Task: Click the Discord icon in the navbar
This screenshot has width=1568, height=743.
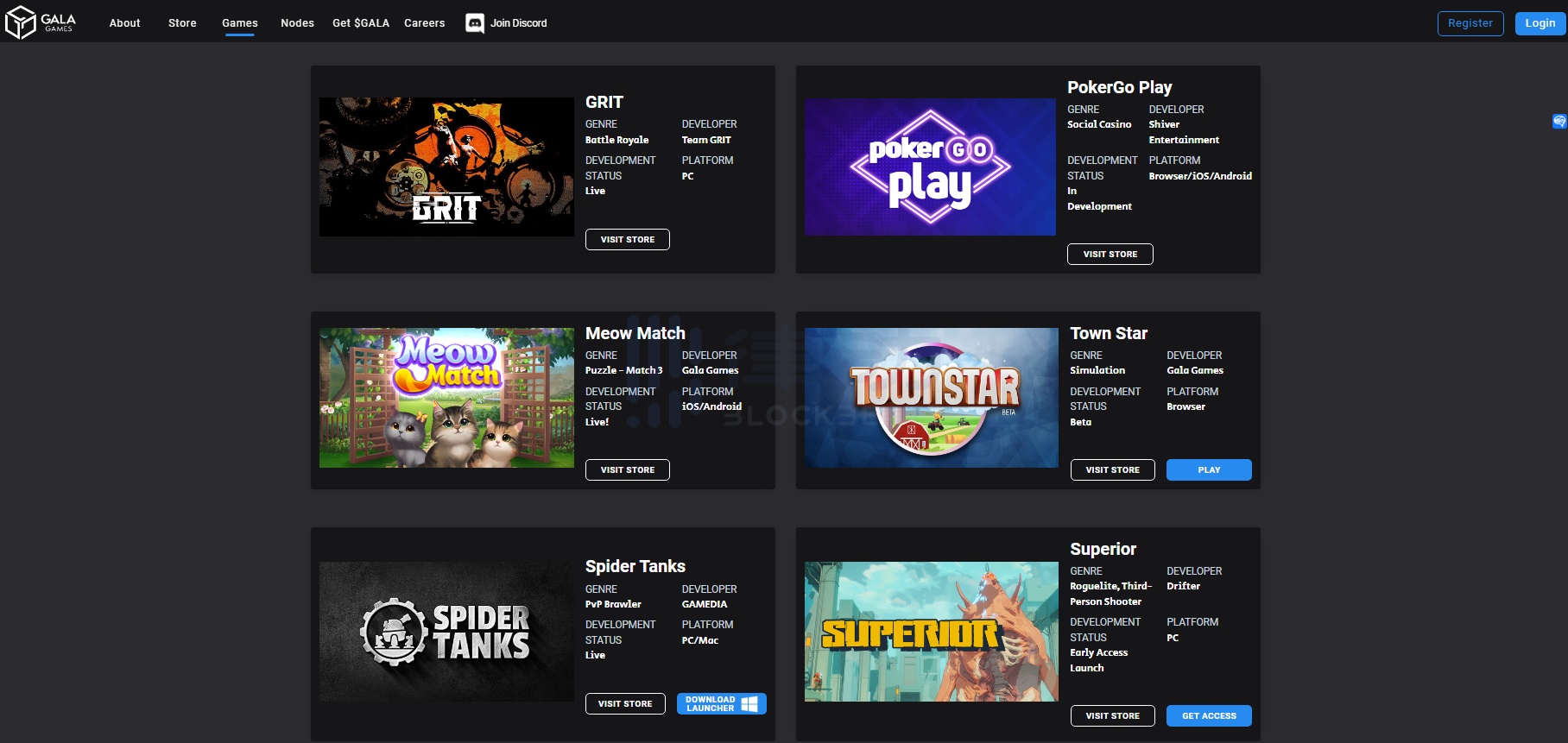Action: tap(474, 23)
